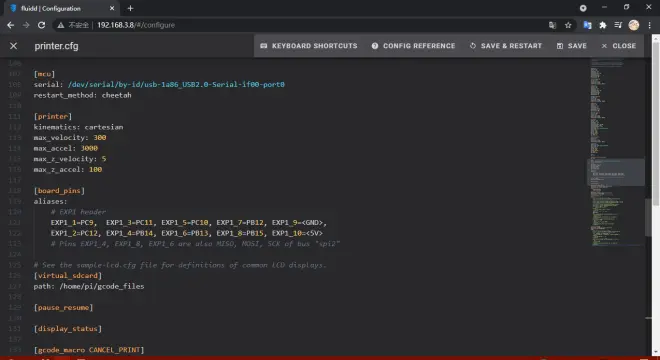Go forward with browser forward arrow
This screenshot has width=660, height=360.
pyautogui.click(x=26, y=25)
